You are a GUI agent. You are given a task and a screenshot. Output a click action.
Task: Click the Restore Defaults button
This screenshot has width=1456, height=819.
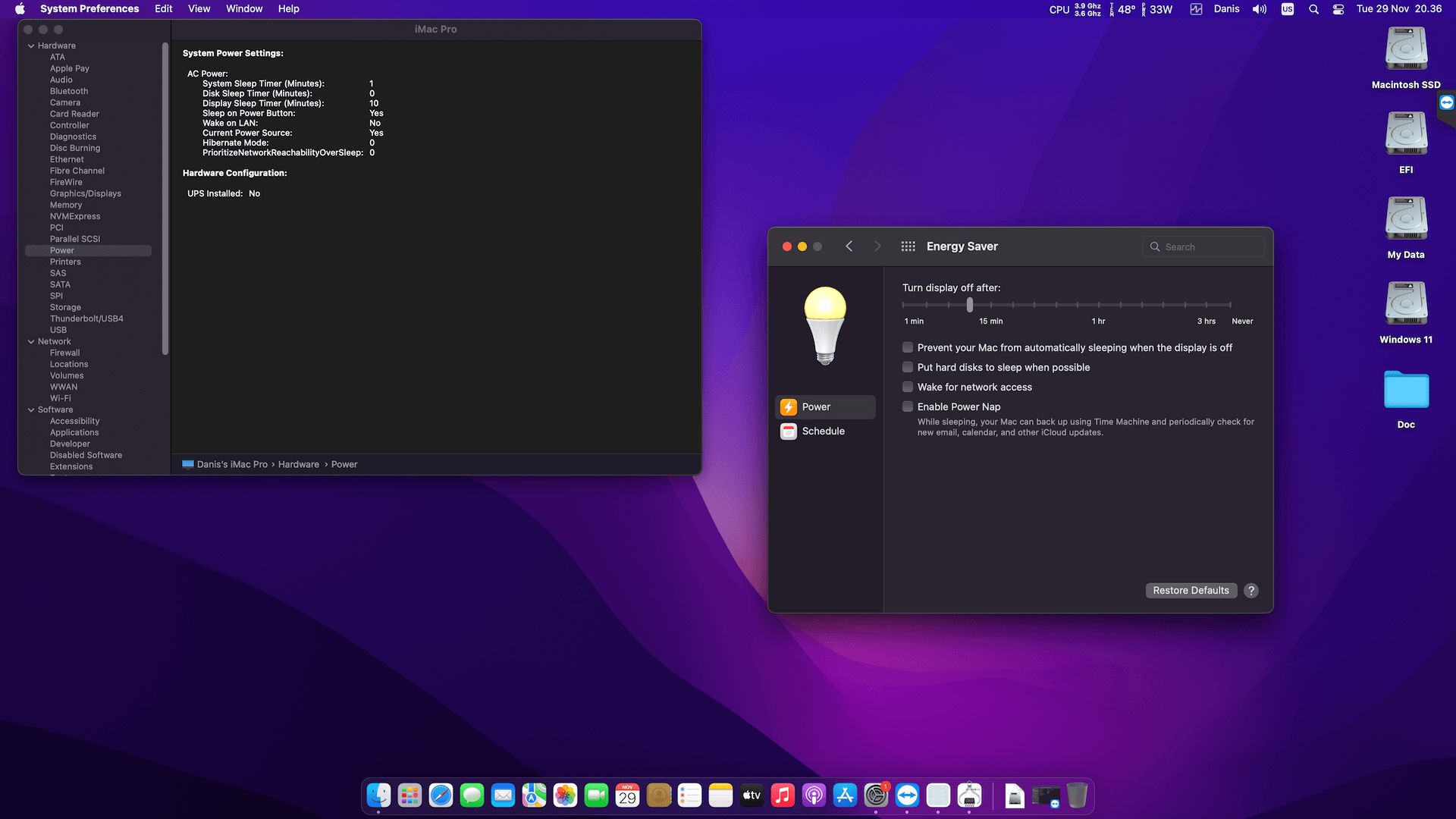(x=1191, y=591)
